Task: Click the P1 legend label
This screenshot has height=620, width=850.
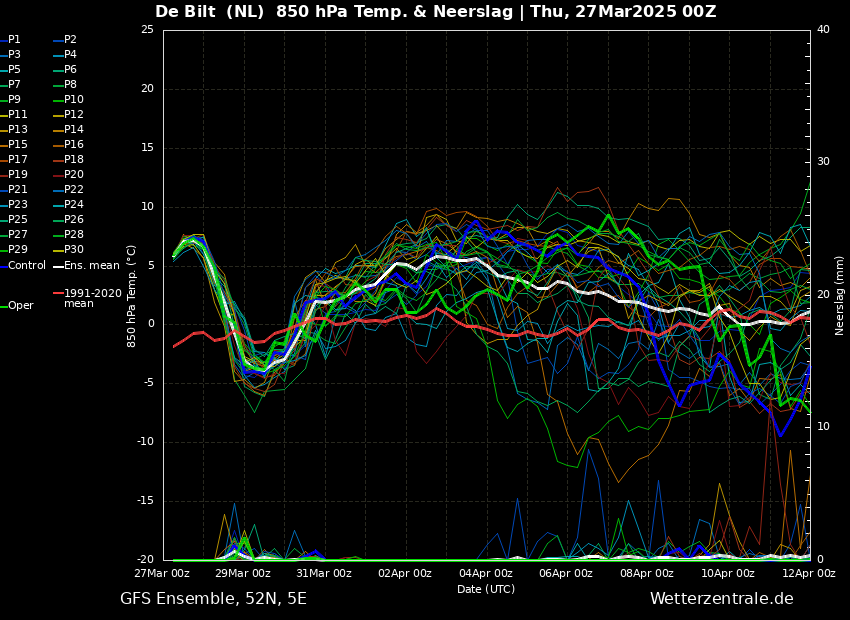Action: 14,40
